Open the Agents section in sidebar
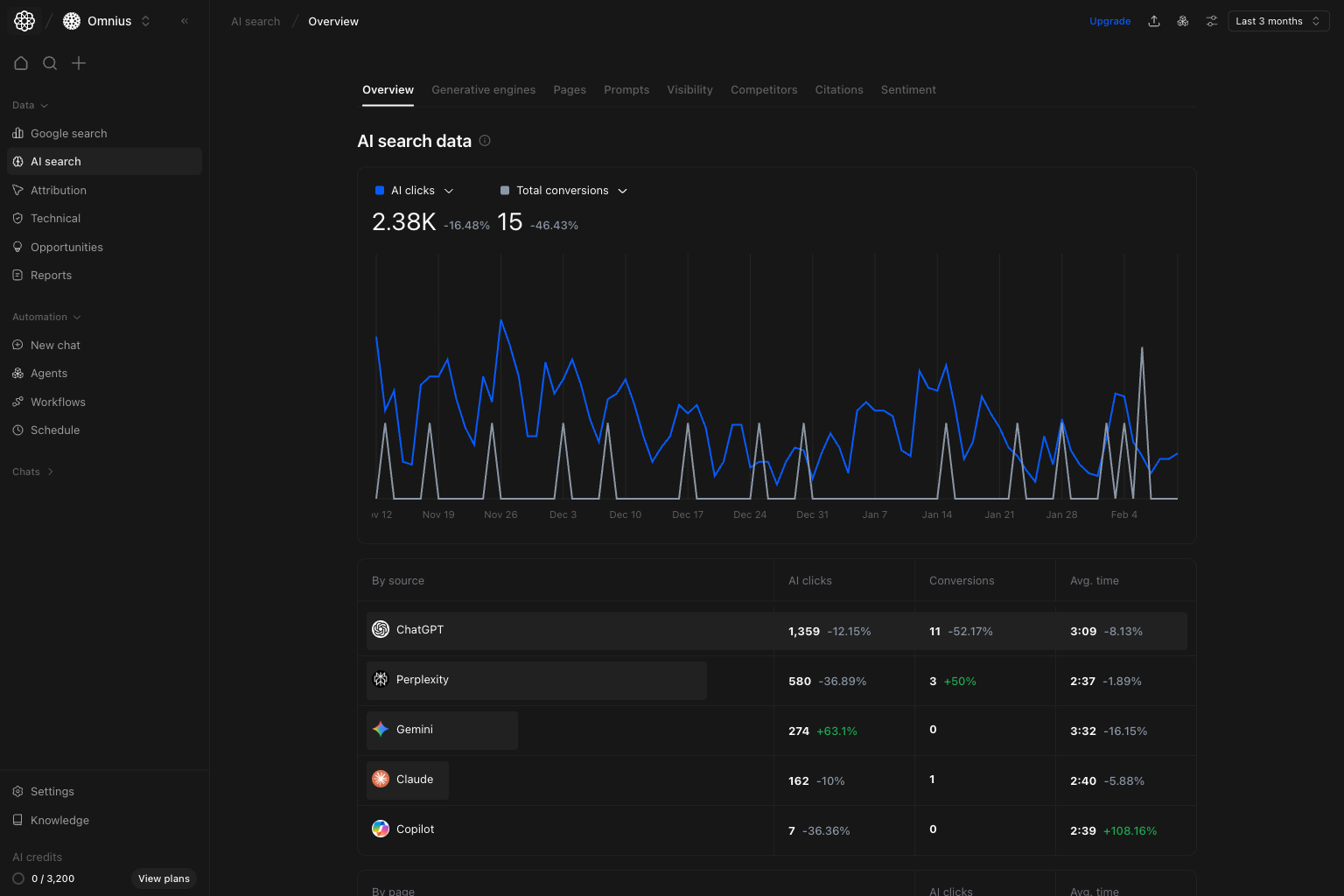This screenshot has height=896, width=1344. click(49, 373)
